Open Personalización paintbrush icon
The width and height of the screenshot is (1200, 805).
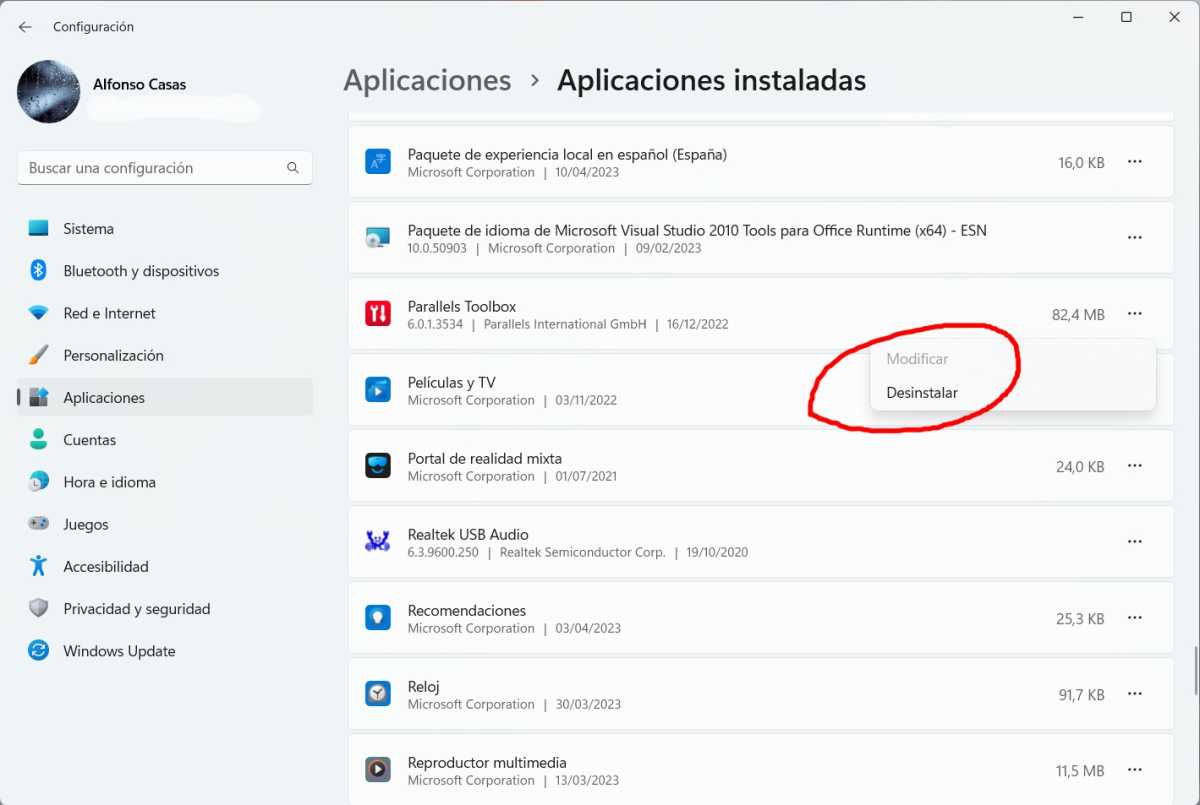click(x=39, y=355)
